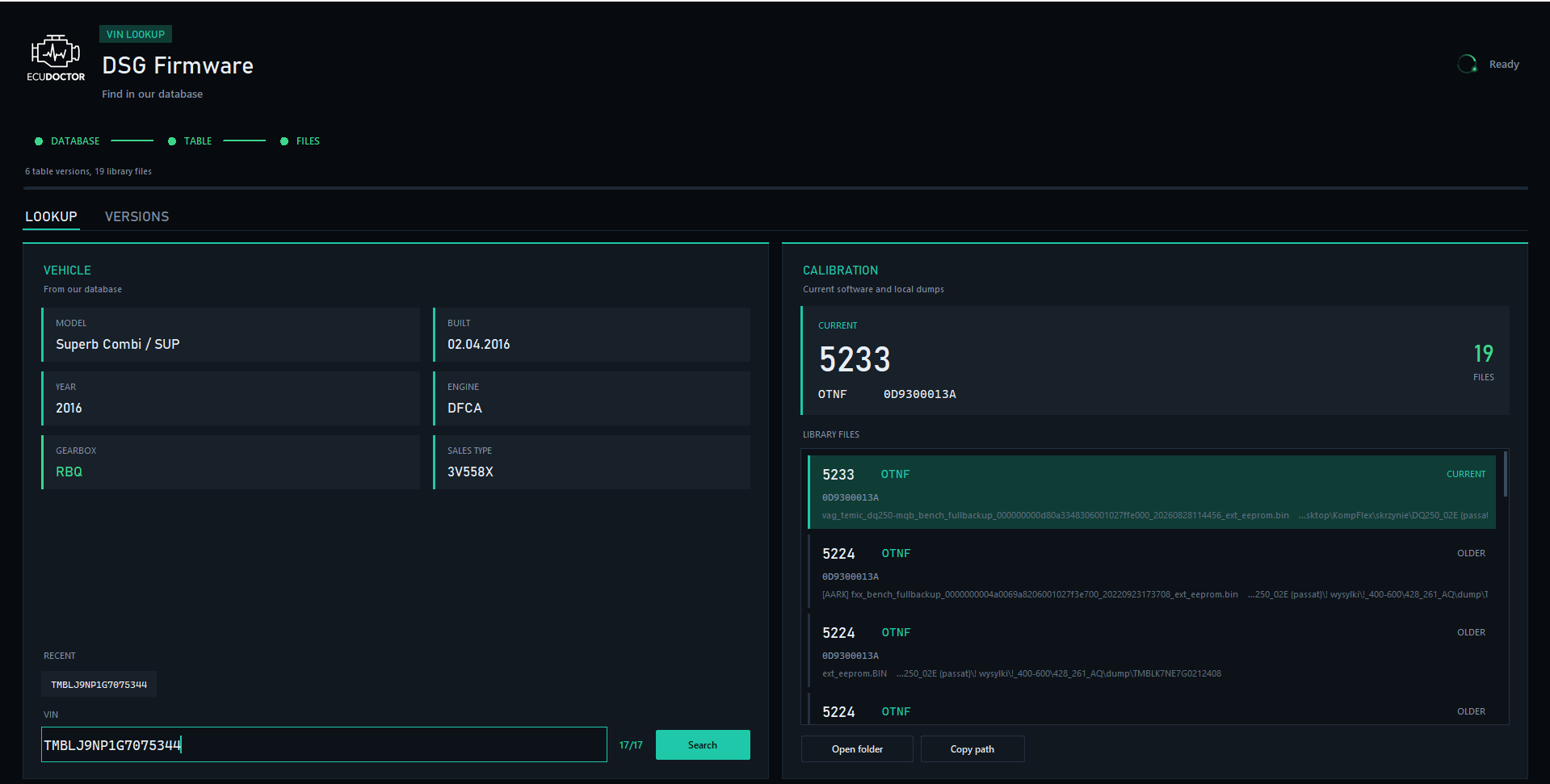Click the Ready status spinner icon

click(1467, 64)
